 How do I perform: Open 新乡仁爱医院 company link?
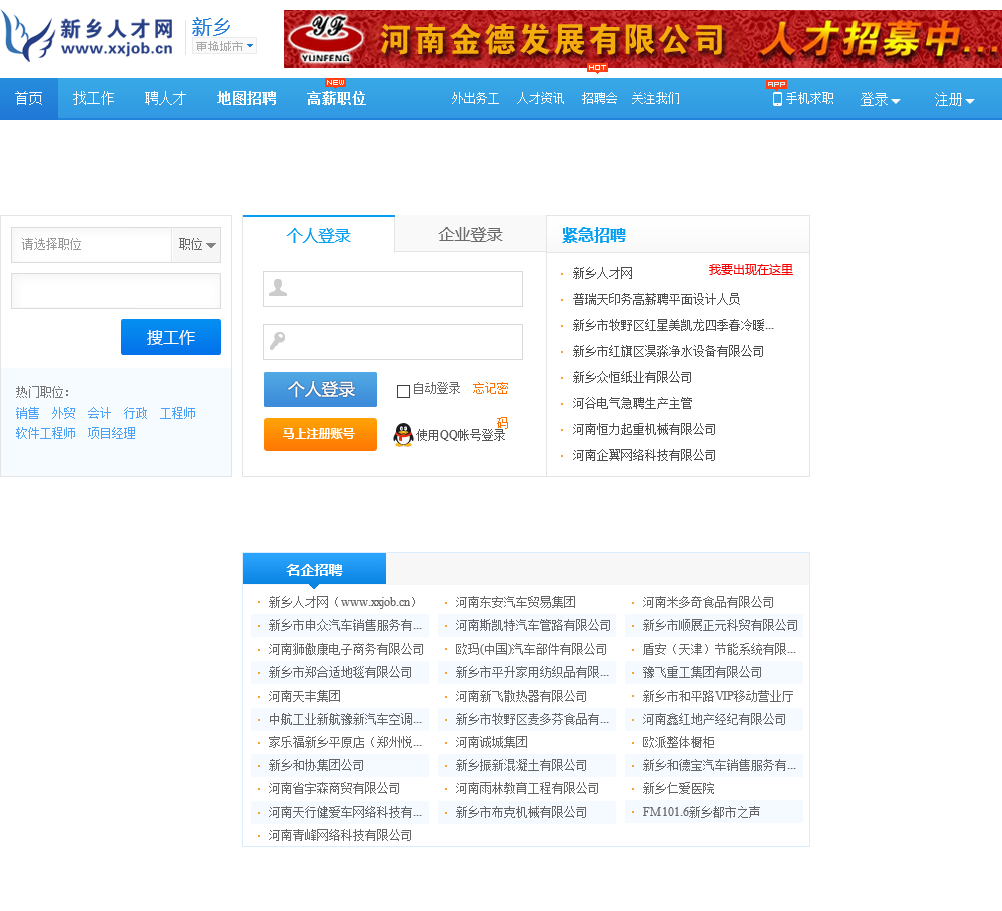678,788
